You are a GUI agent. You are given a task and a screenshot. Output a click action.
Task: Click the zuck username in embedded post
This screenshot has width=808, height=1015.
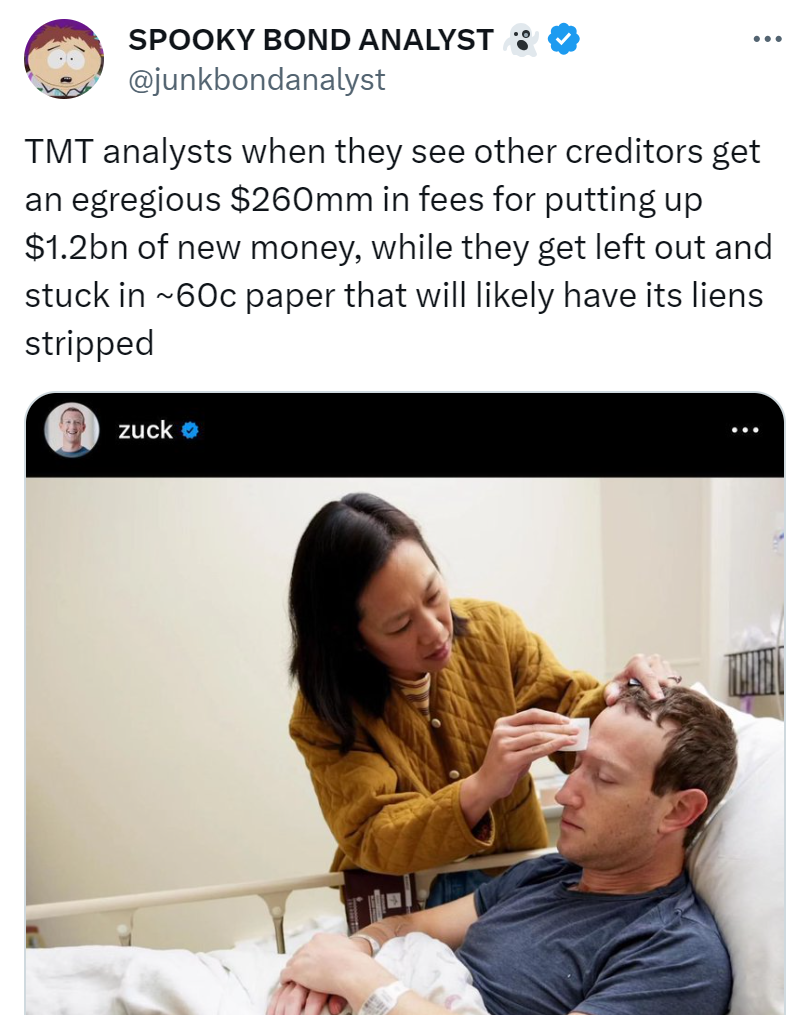(145, 430)
